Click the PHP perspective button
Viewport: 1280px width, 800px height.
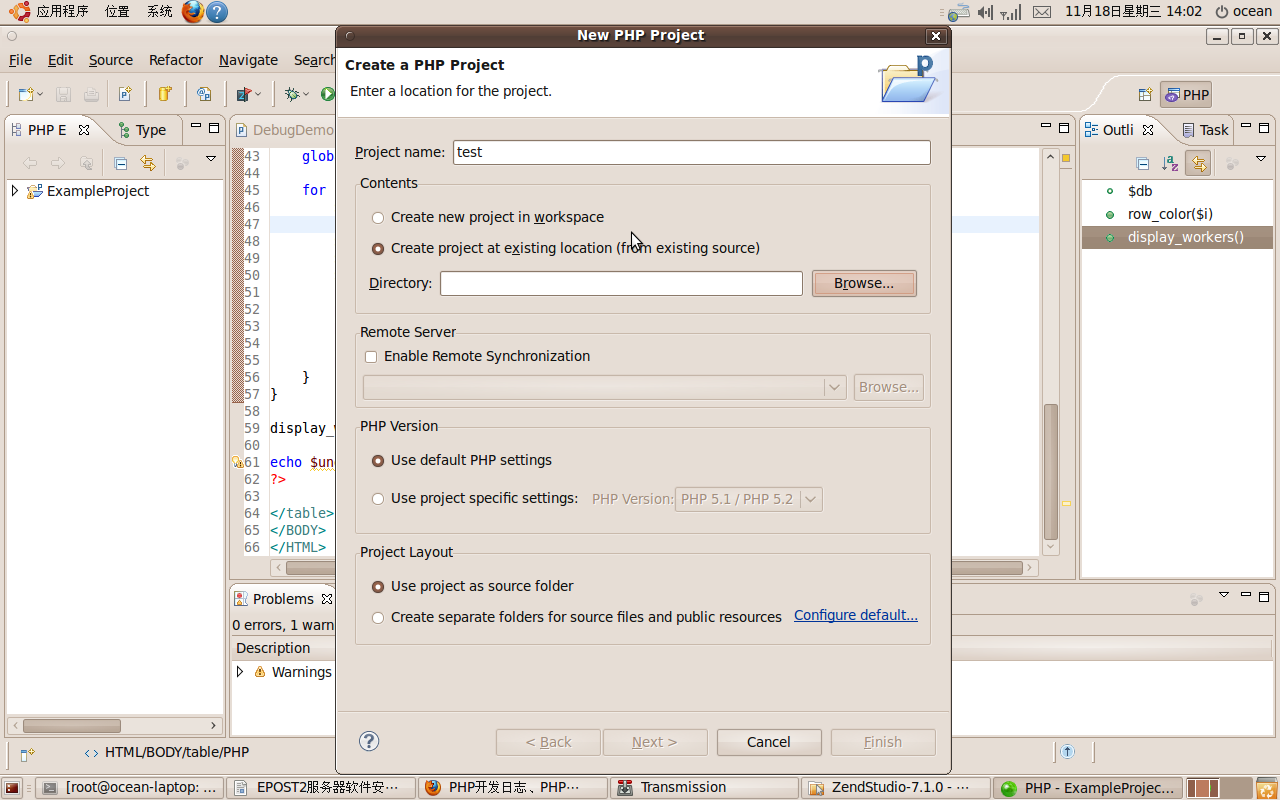coord(1186,95)
